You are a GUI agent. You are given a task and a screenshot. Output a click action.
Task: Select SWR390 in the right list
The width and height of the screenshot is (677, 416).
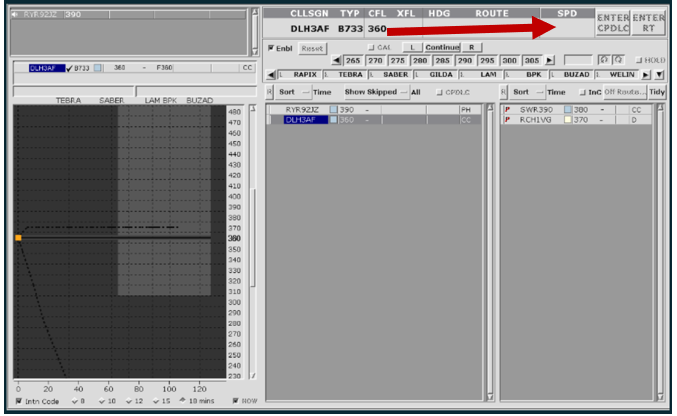pos(577,110)
